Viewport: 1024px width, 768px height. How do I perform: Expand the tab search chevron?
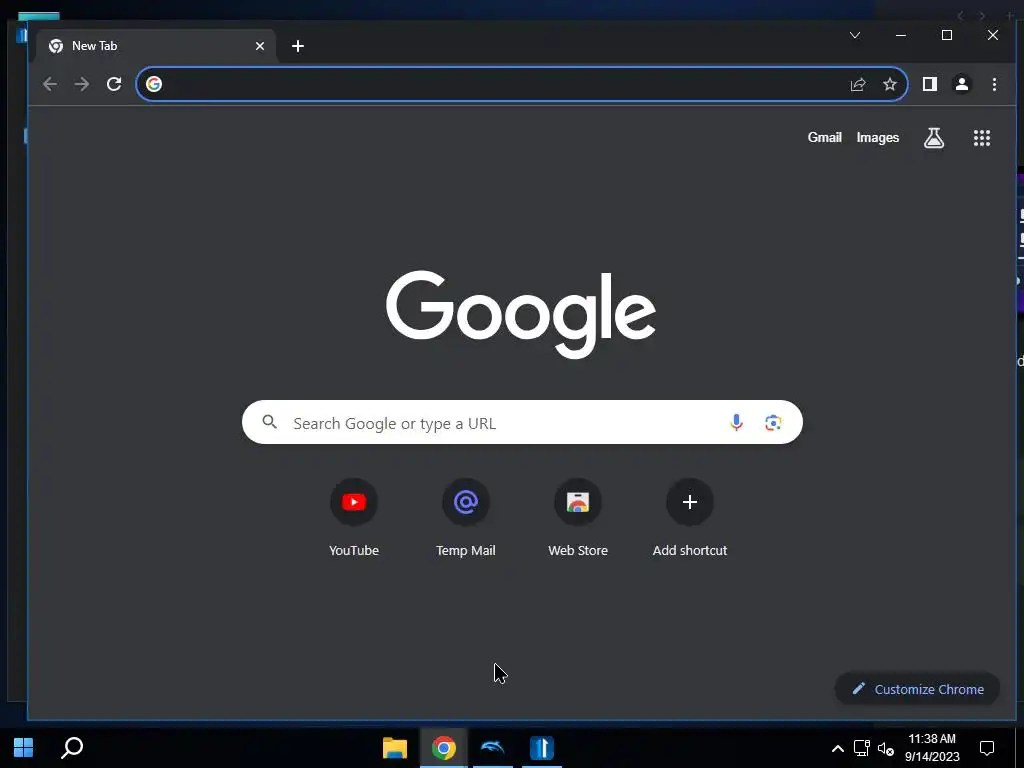point(855,35)
